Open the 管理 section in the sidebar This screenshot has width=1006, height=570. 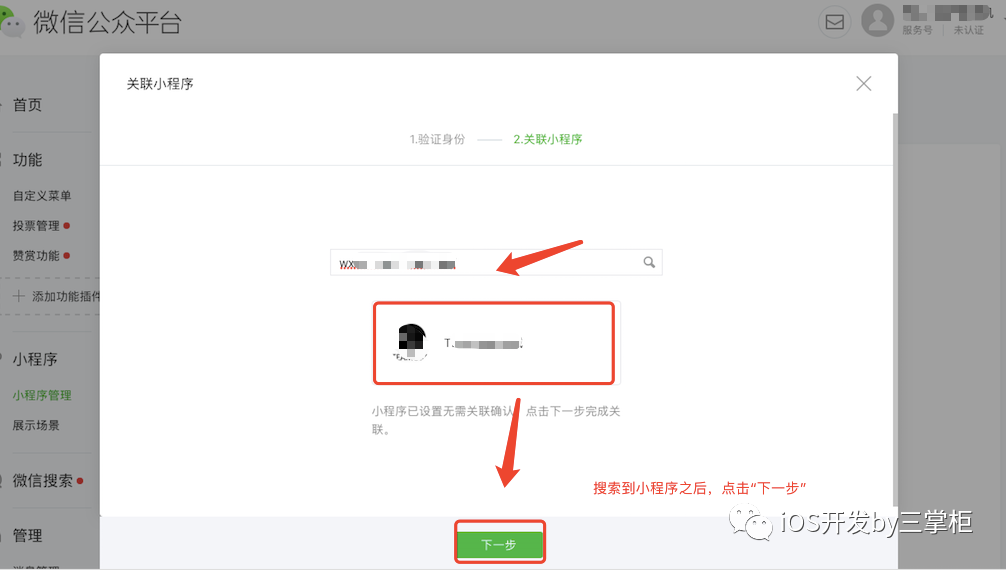28,535
